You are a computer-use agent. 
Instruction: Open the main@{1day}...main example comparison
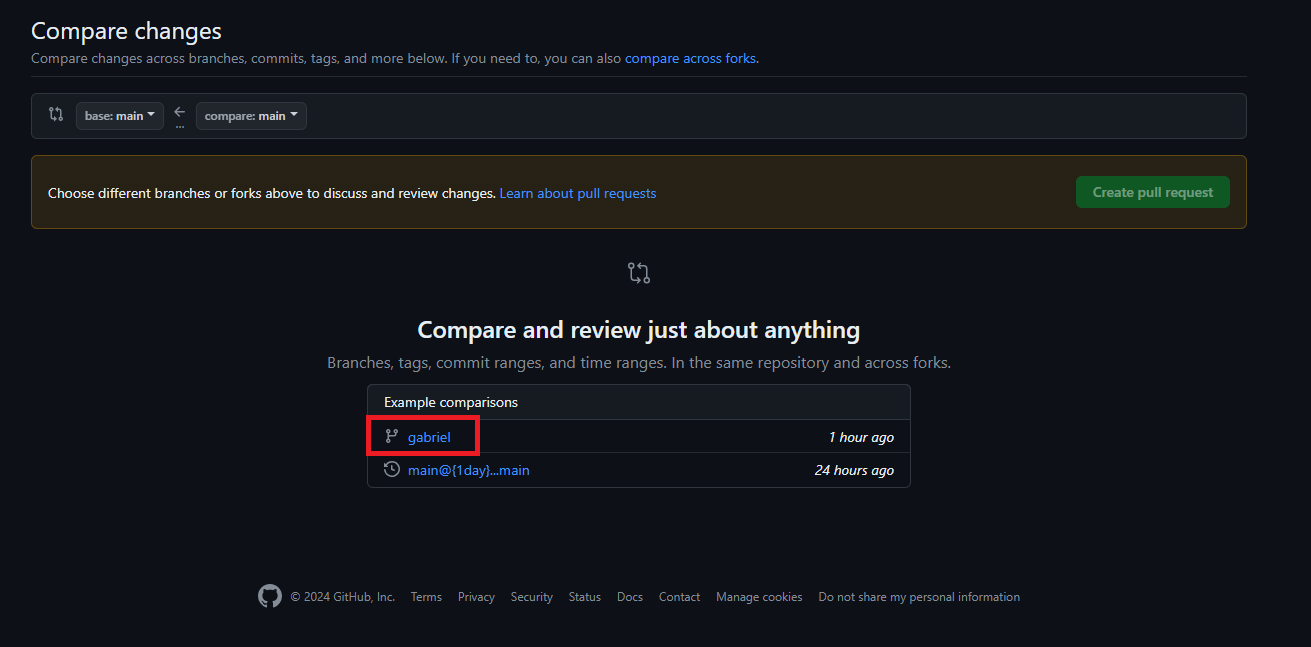(468, 470)
